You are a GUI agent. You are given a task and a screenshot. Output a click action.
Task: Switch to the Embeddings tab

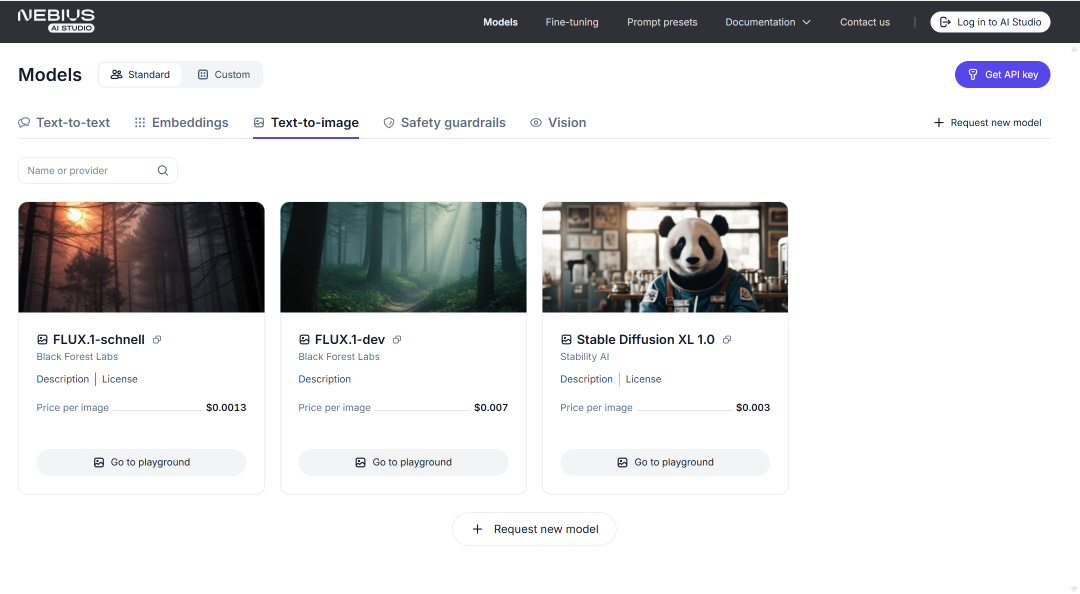181,123
